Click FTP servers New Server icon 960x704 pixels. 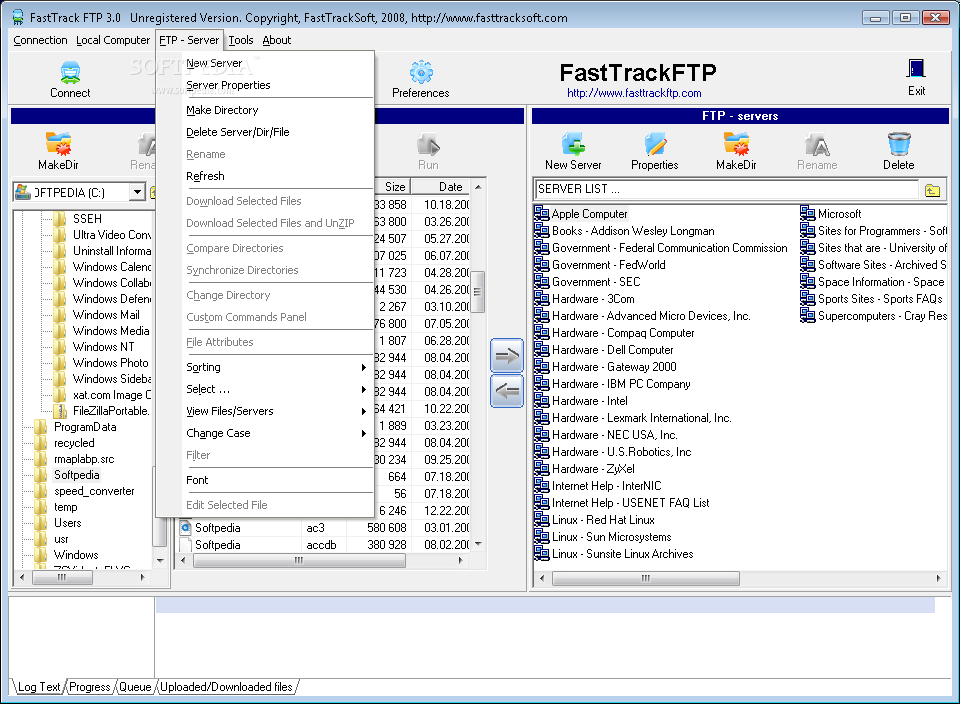573,144
